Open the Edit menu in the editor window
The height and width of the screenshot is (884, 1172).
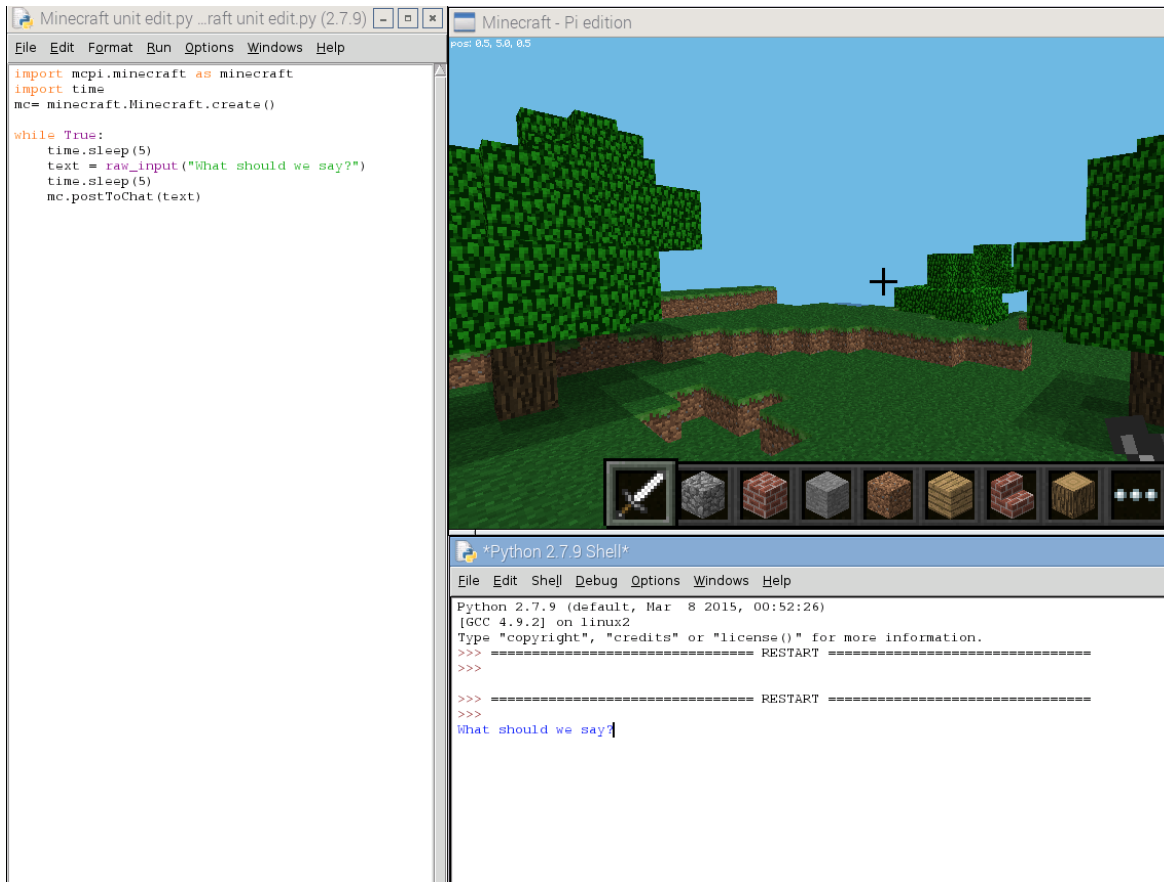(x=62, y=48)
